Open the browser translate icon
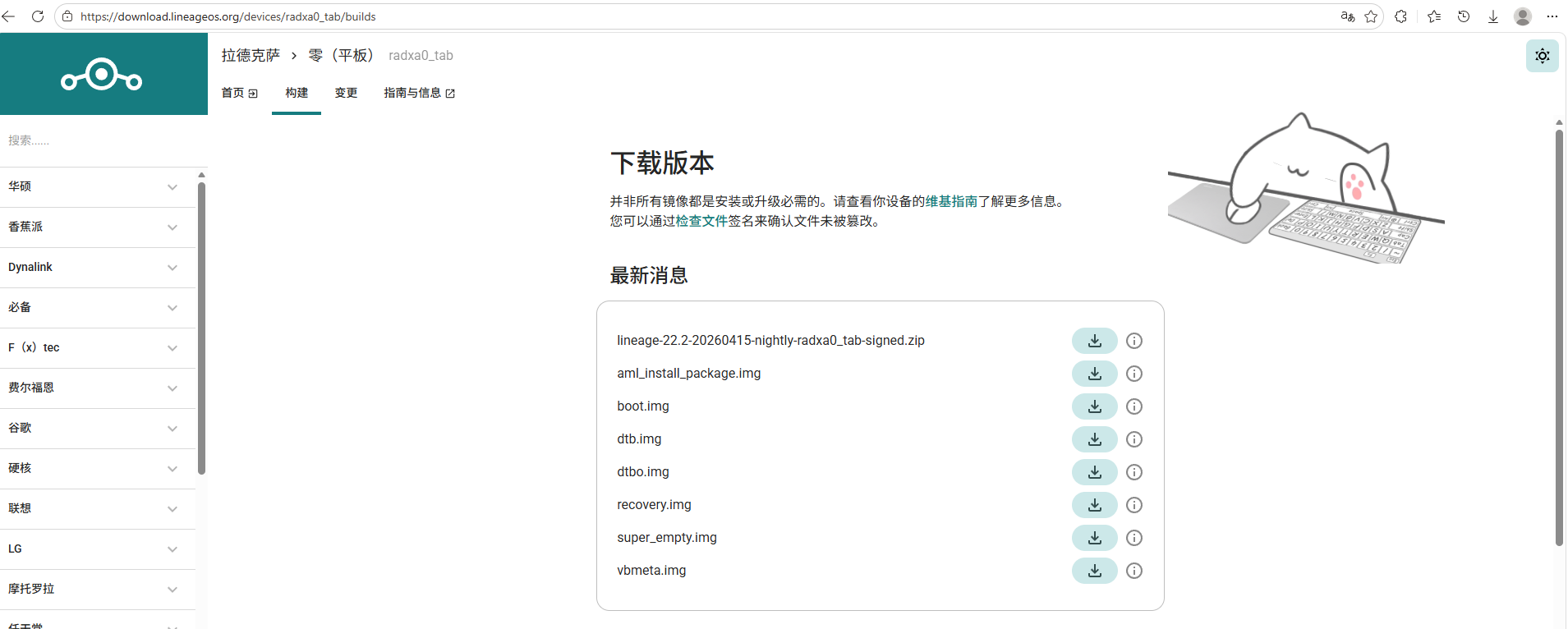 click(1347, 16)
